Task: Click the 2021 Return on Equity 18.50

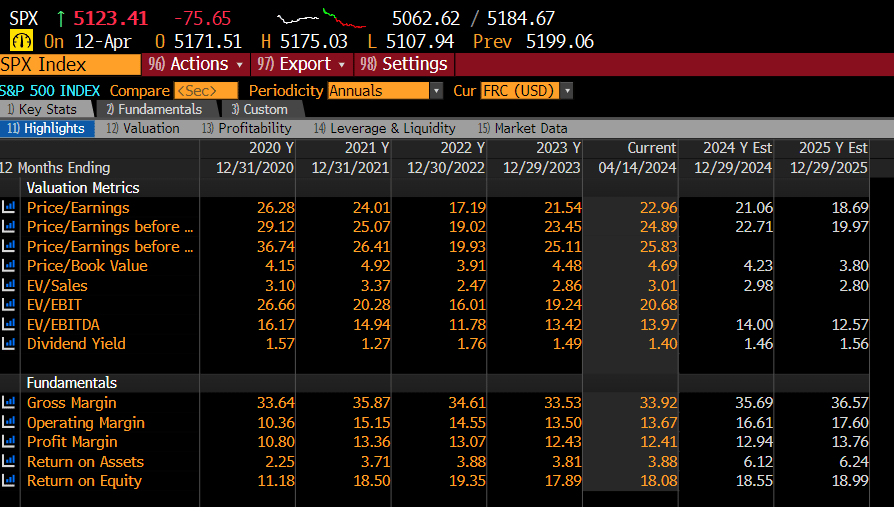Action: click(372, 481)
